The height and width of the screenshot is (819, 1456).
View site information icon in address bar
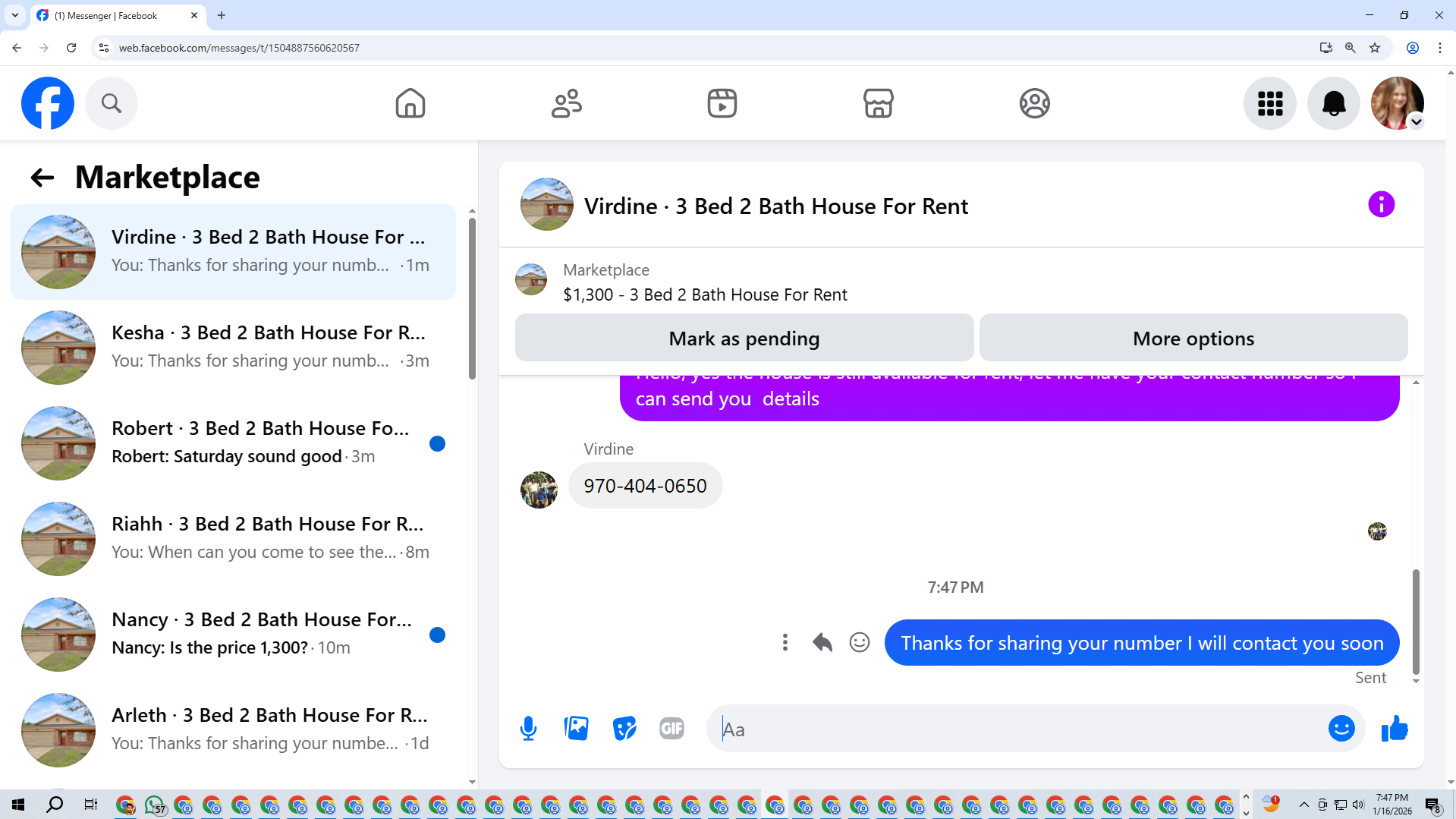coord(104,48)
